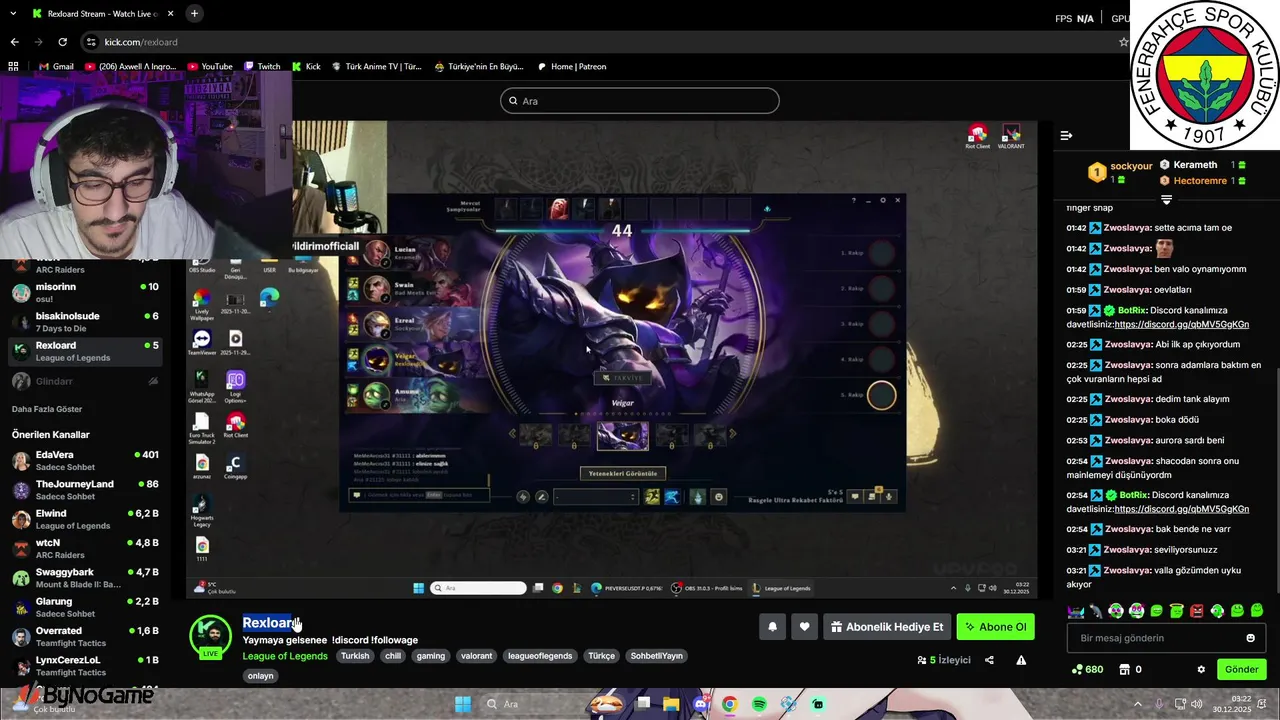Open first discord.gg invite link in chat
Image resolution: width=1280 pixels, height=720 pixels.
point(1181,325)
